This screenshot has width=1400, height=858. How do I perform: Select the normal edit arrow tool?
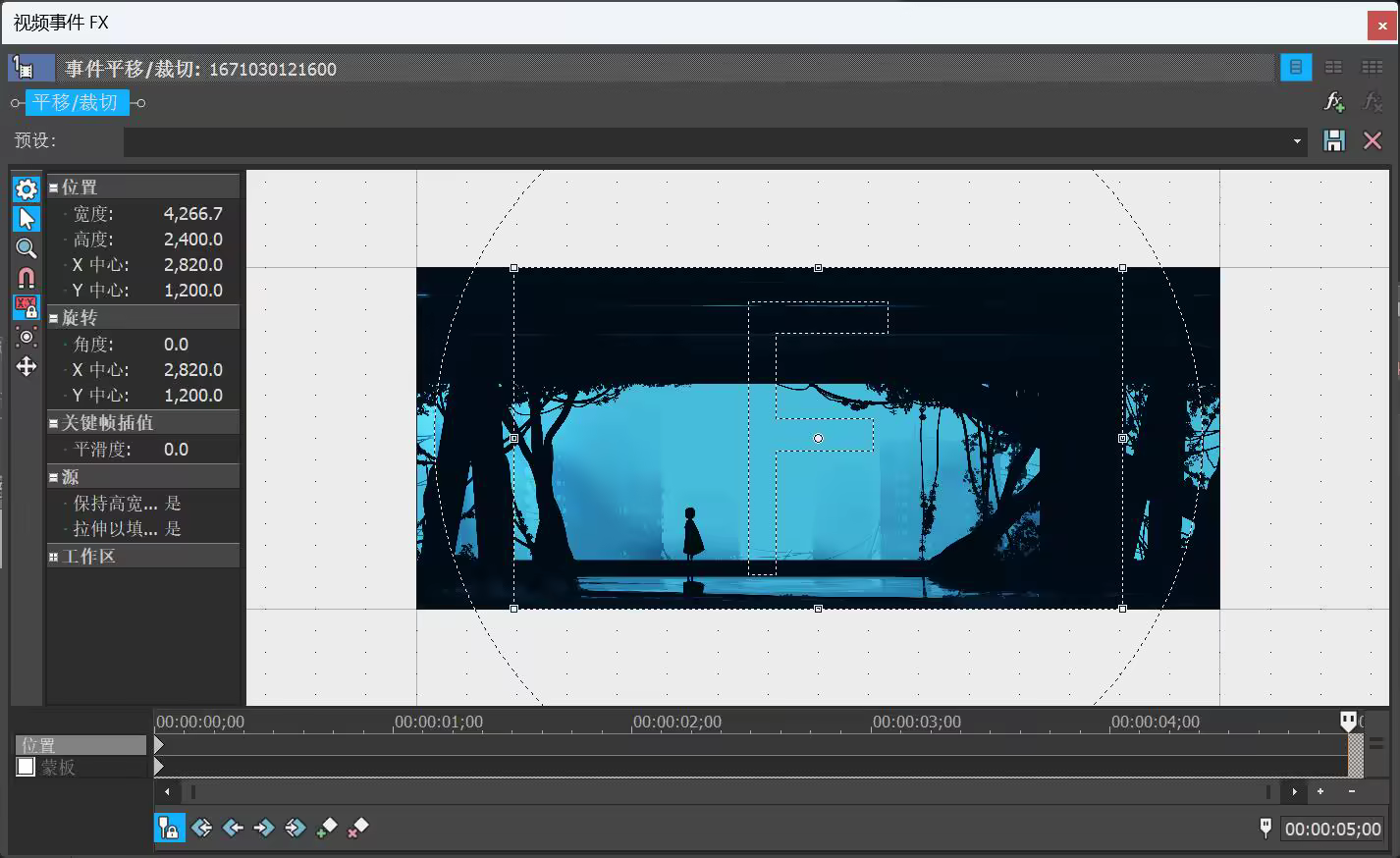27,219
